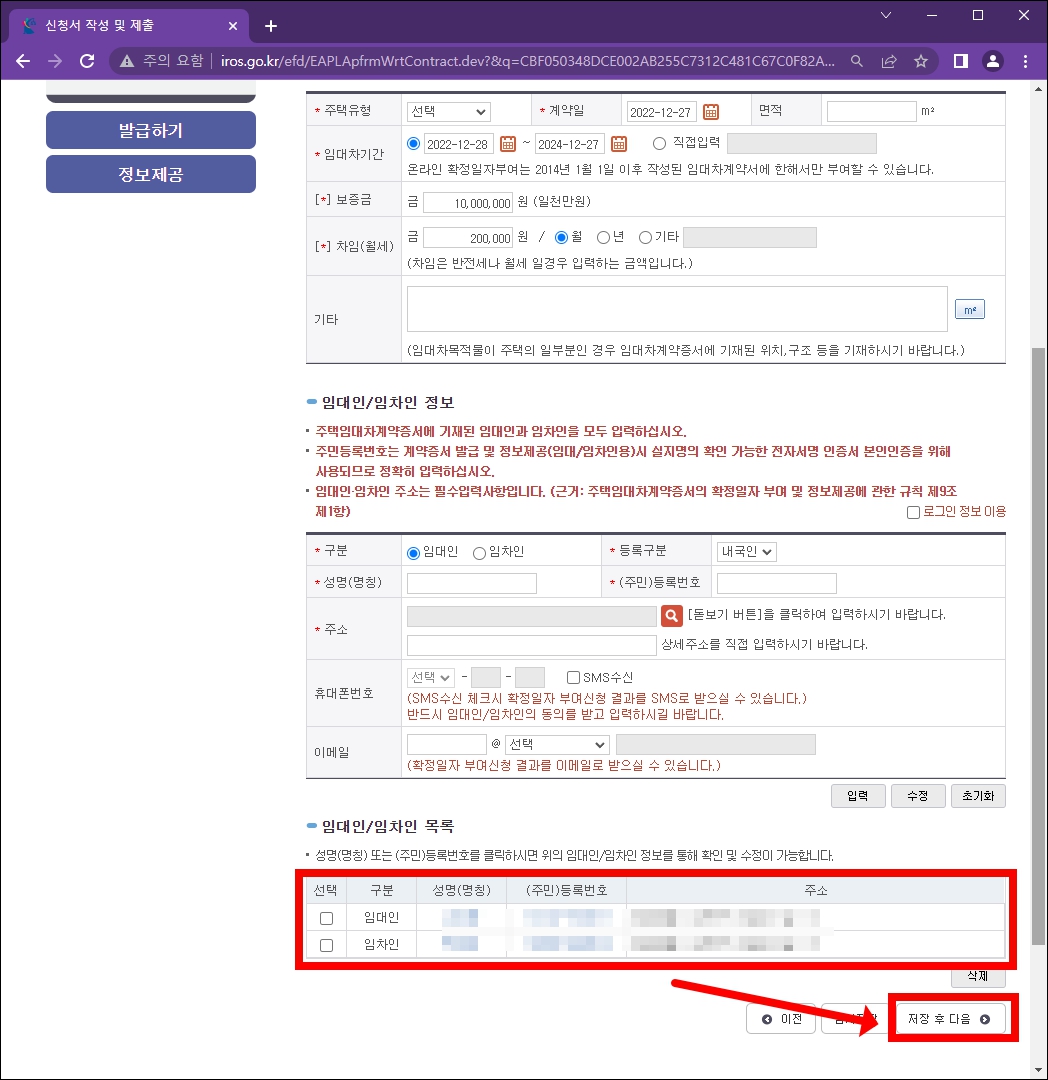Click the browser back arrow
The height and width of the screenshot is (1080, 1048).
tap(23, 60)
